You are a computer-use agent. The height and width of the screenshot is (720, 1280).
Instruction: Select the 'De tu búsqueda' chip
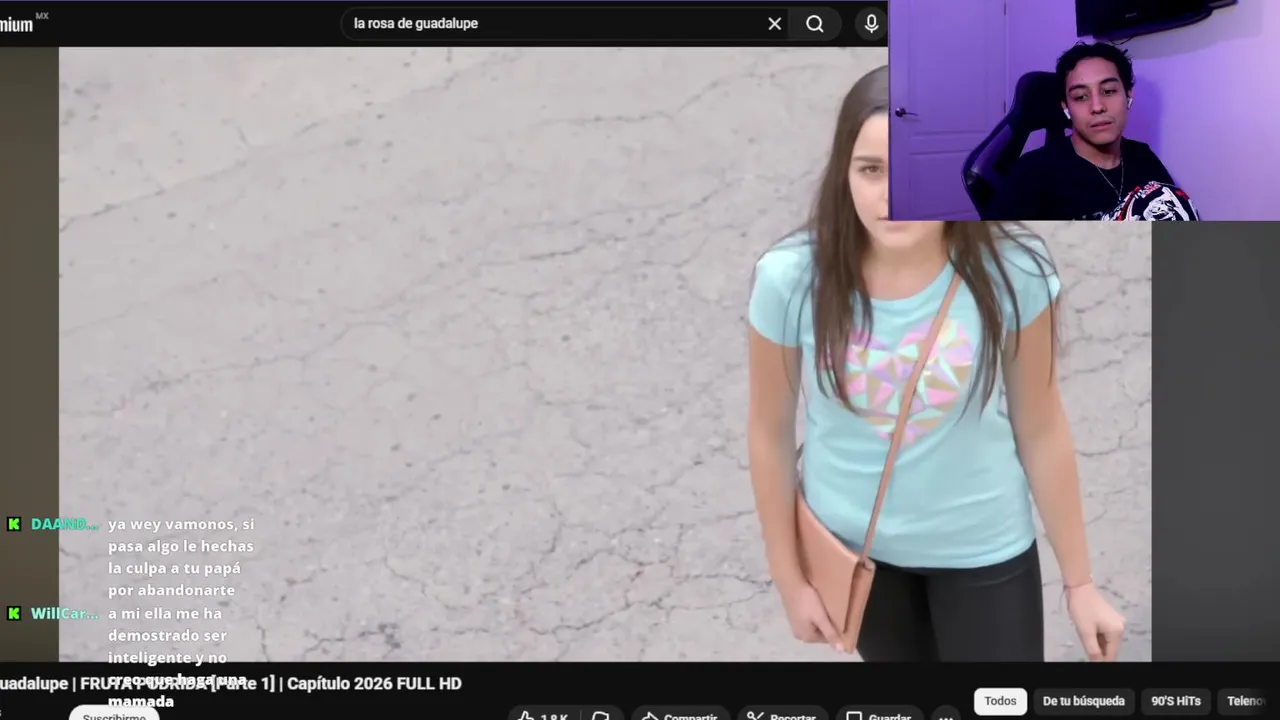[1084, 701]
